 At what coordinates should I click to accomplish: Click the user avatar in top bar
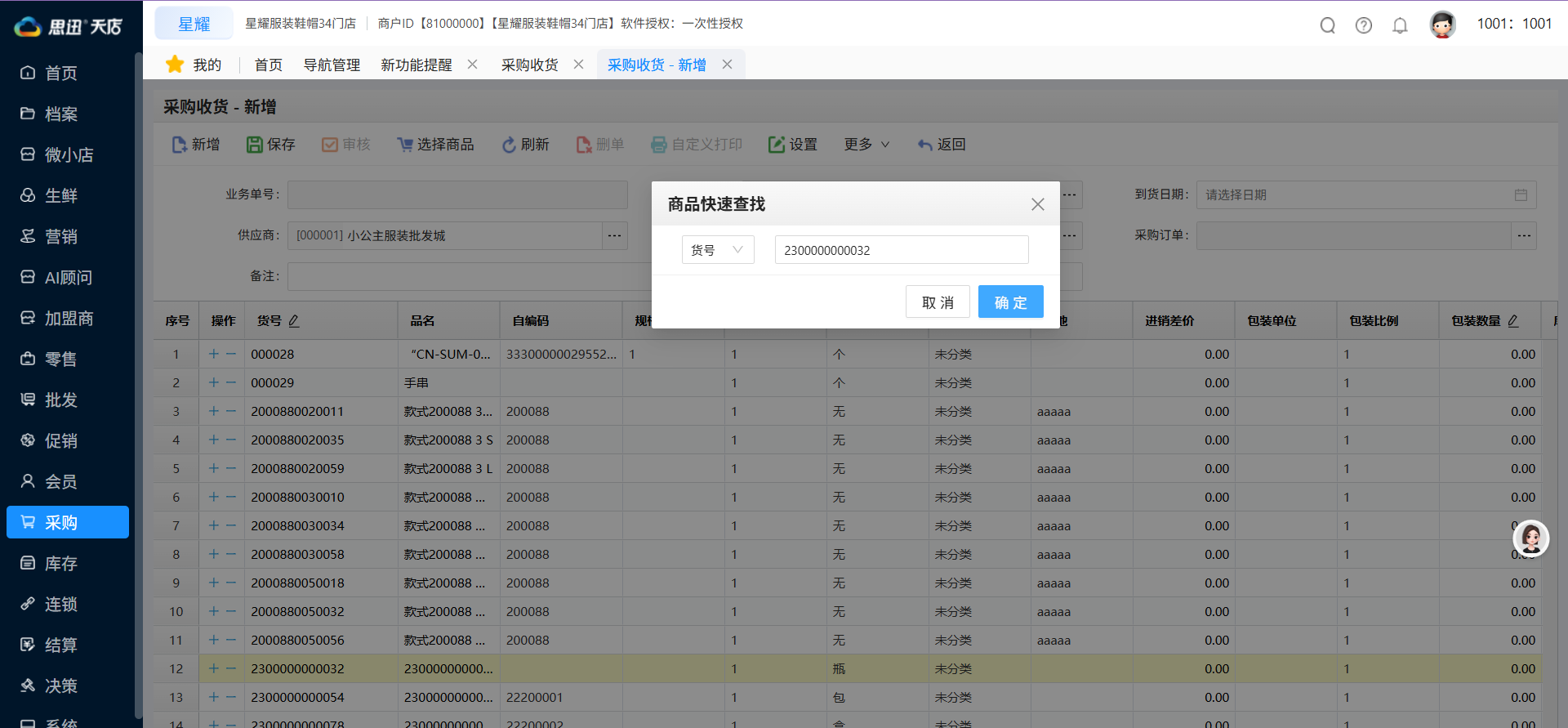click(1442, 25)
